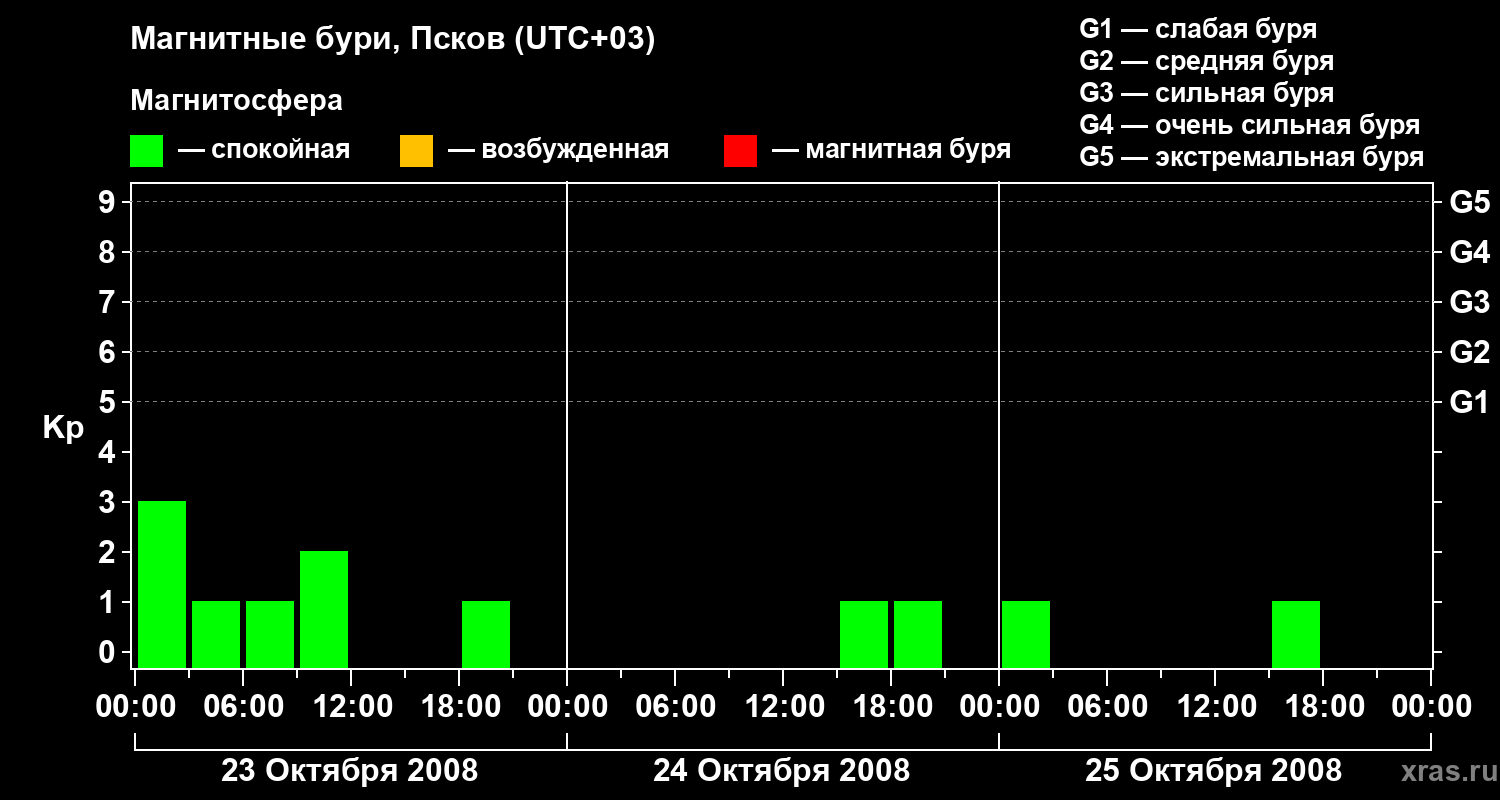Click the red 'магнитная буря' legend swatch
Image resolution: width=1500 pixels, height=800 pixels.
pos(740,151)
